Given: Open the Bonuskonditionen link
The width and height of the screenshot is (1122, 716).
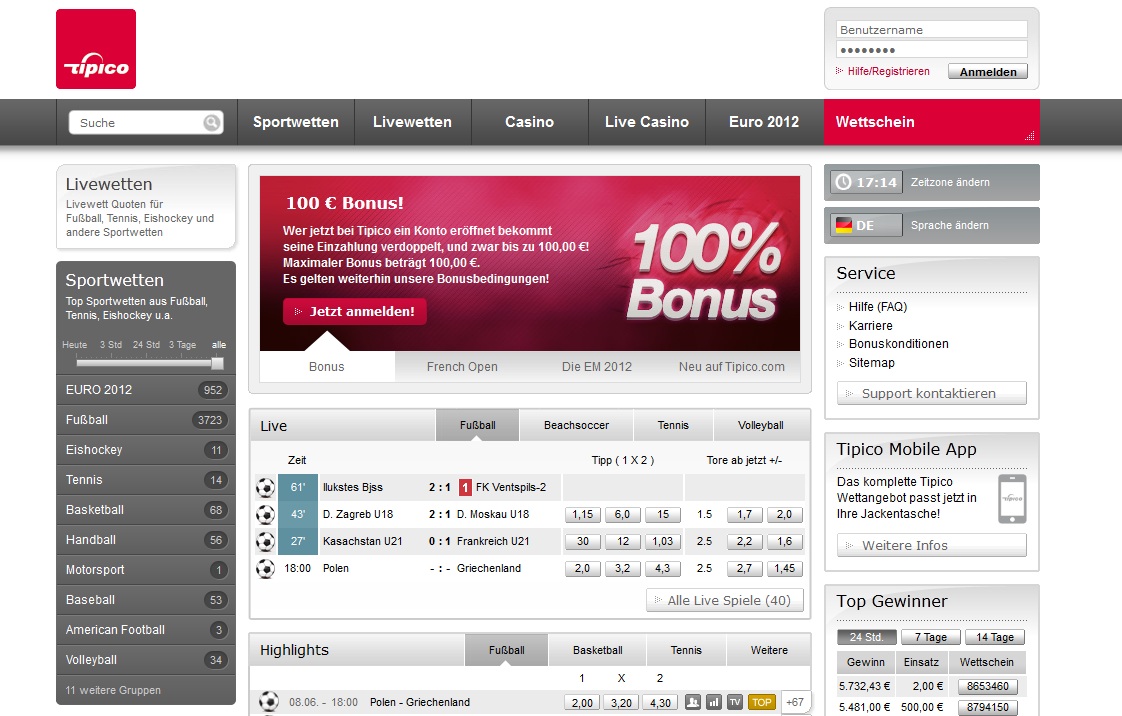Looking at the screenshot, I should 899,344.
